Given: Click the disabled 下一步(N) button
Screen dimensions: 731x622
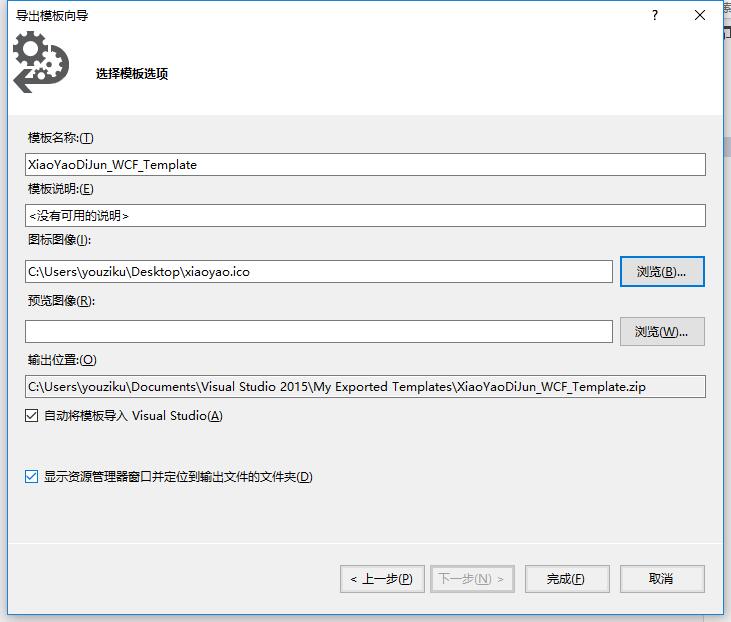Looking at the screenshot, I should [x=472, y=579].
